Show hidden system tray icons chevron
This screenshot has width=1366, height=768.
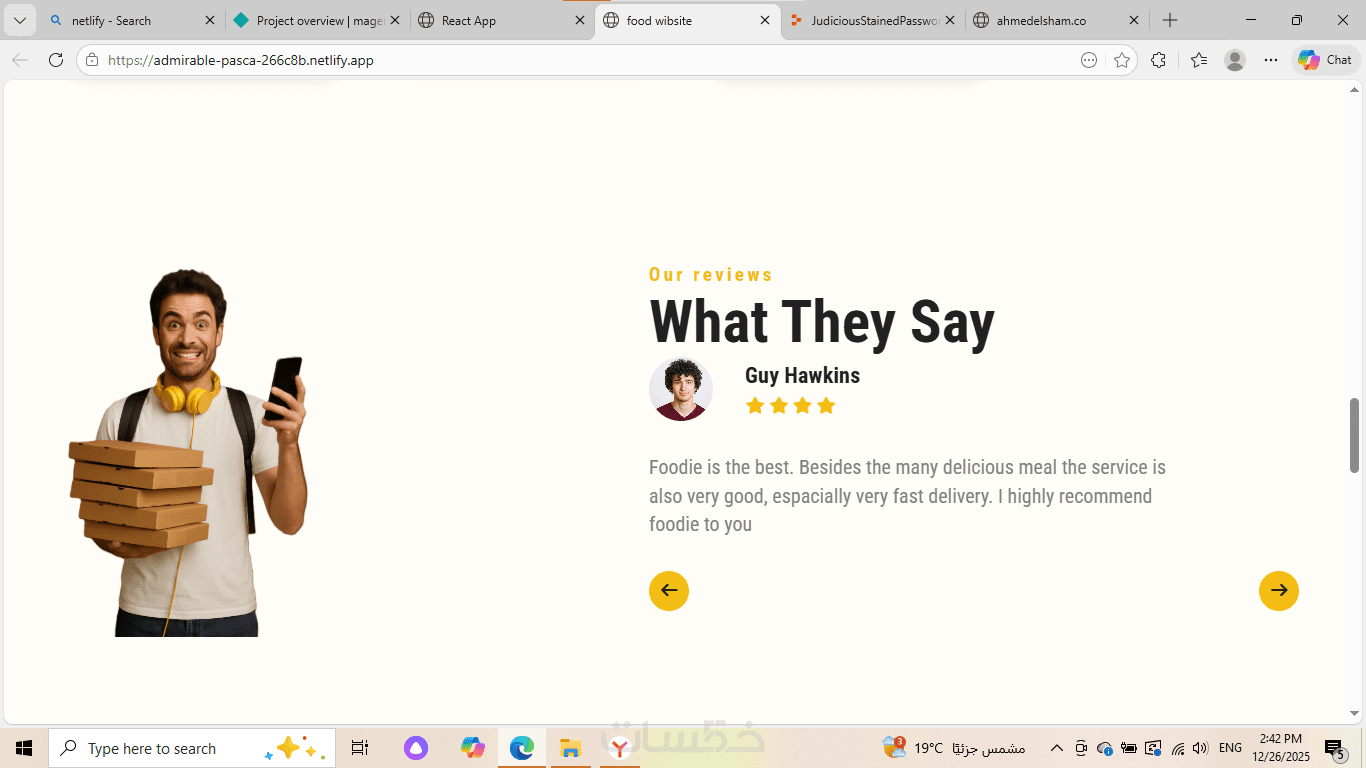[1056, 748]
